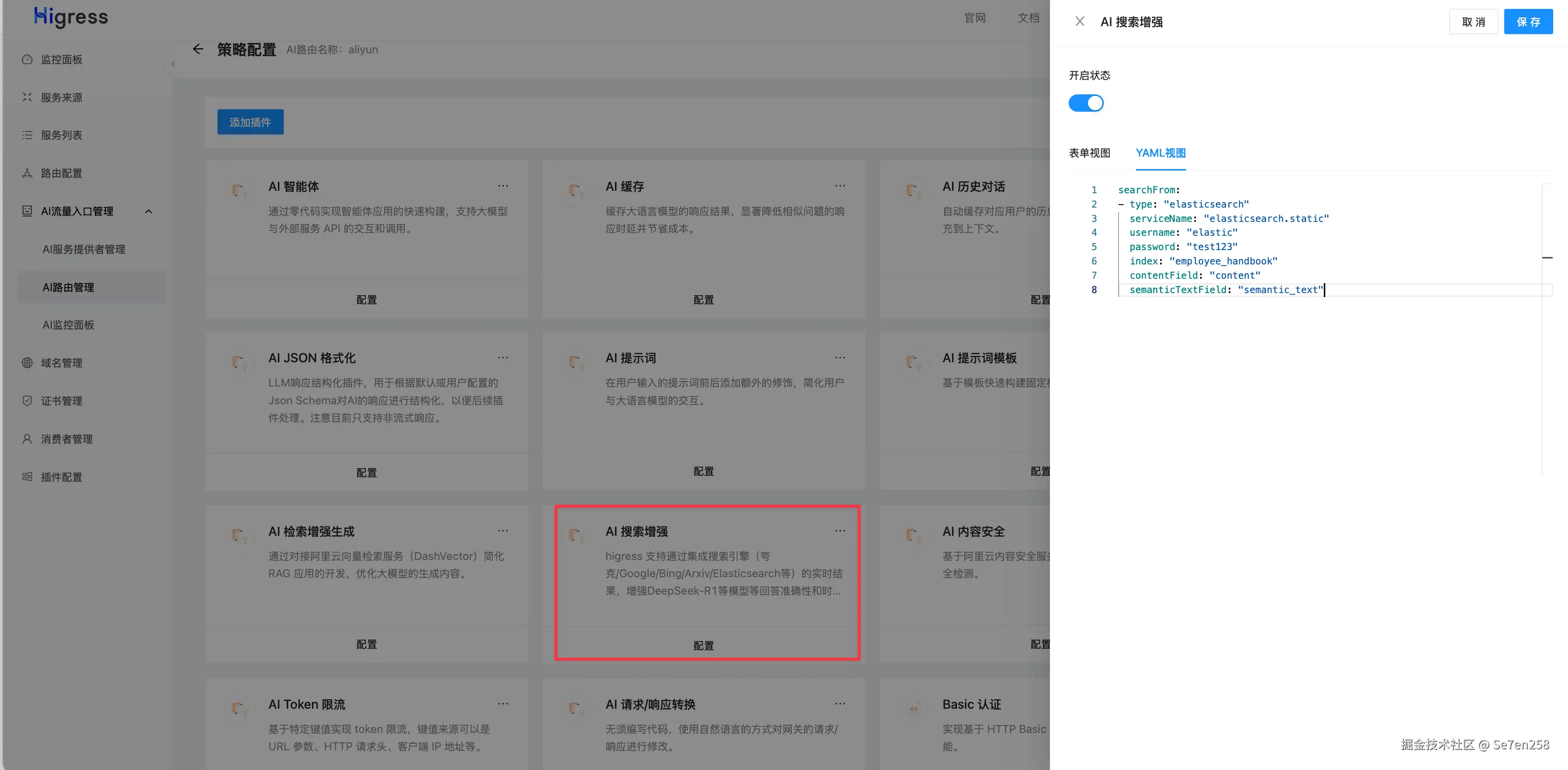This screenshot has width=1568, height=770.
Task: Click the monitoring dashboard icon in sidebar
Action: [x=27, y=60]
